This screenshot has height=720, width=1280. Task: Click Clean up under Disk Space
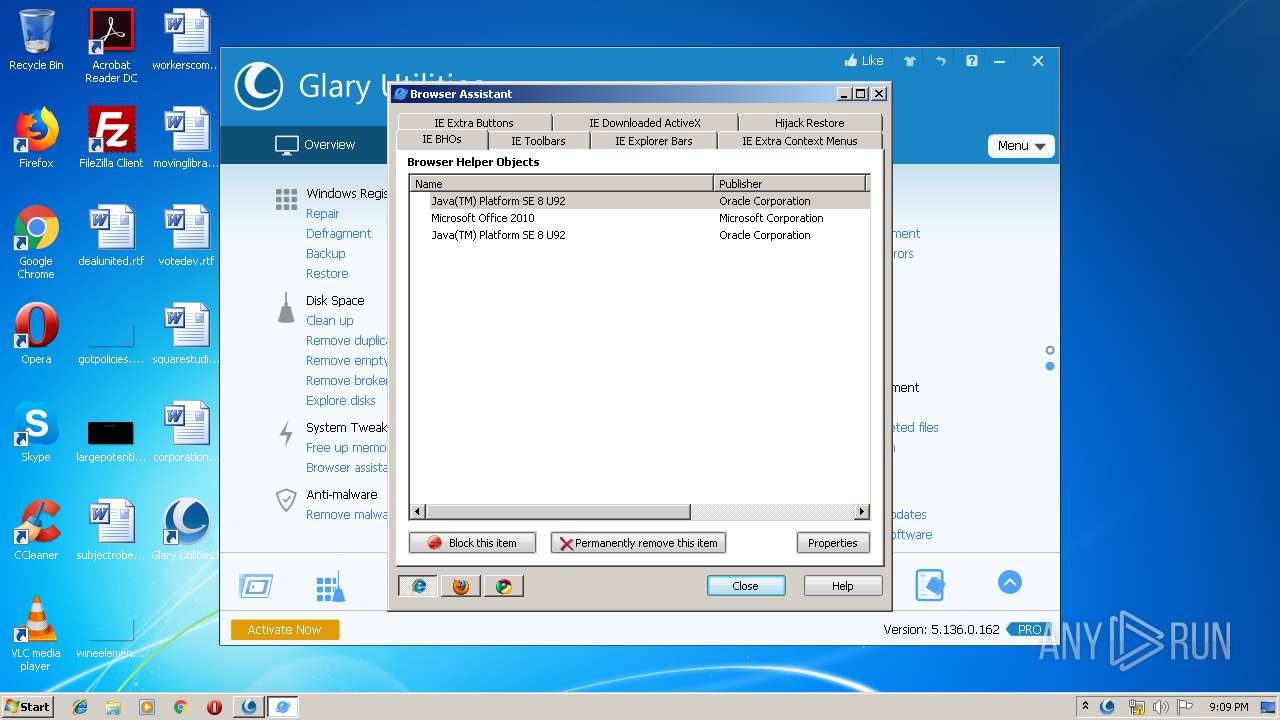tap(329, 320)
